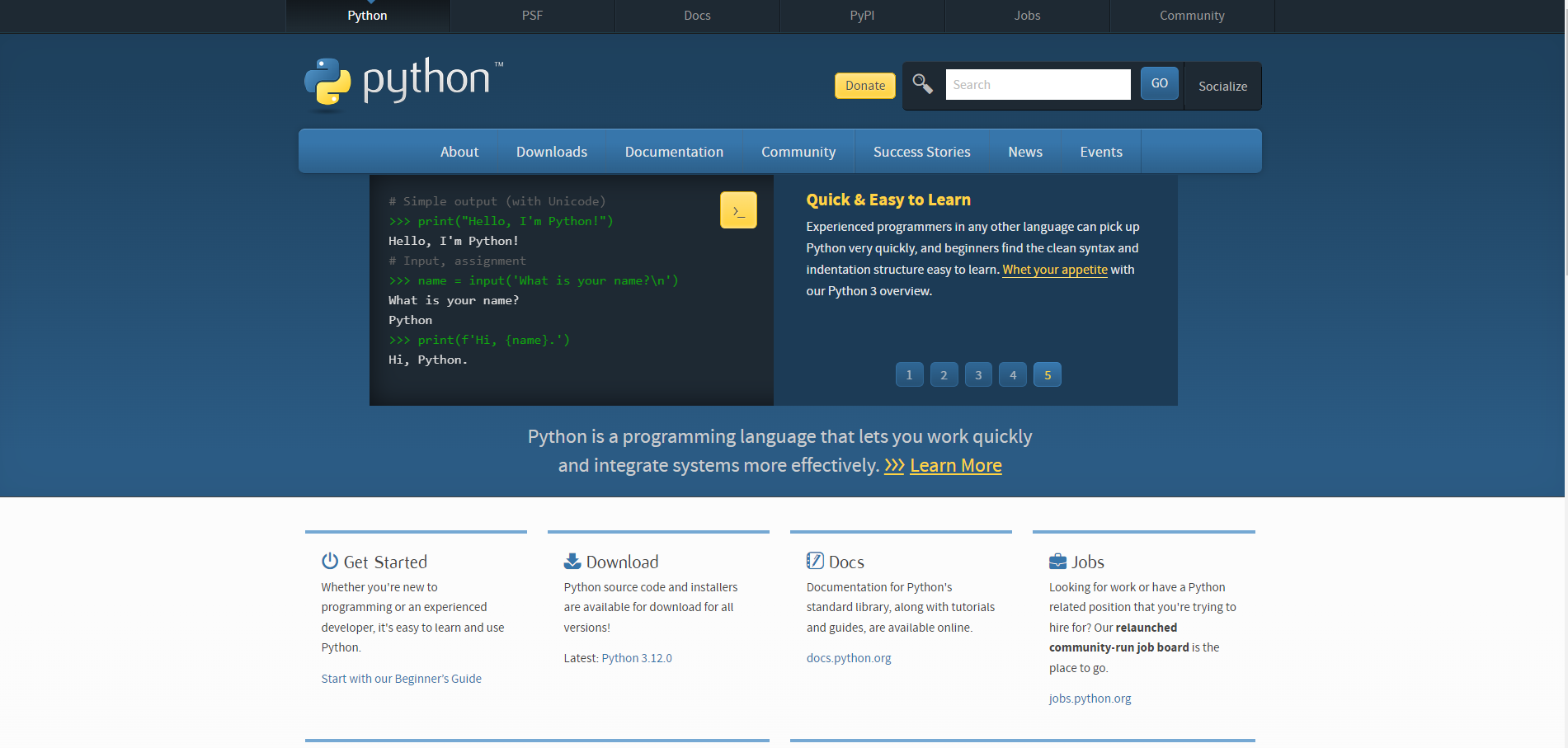This screenshot has width=1568, height=748.
Task: Switch to the PyPI top tab
Action: coord(862,16)
